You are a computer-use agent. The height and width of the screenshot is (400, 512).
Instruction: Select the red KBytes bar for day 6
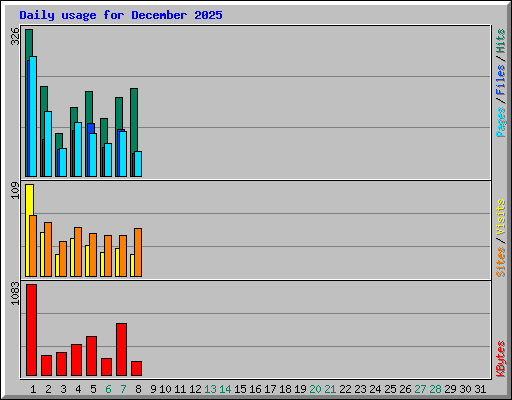click(x=106, y=367)
